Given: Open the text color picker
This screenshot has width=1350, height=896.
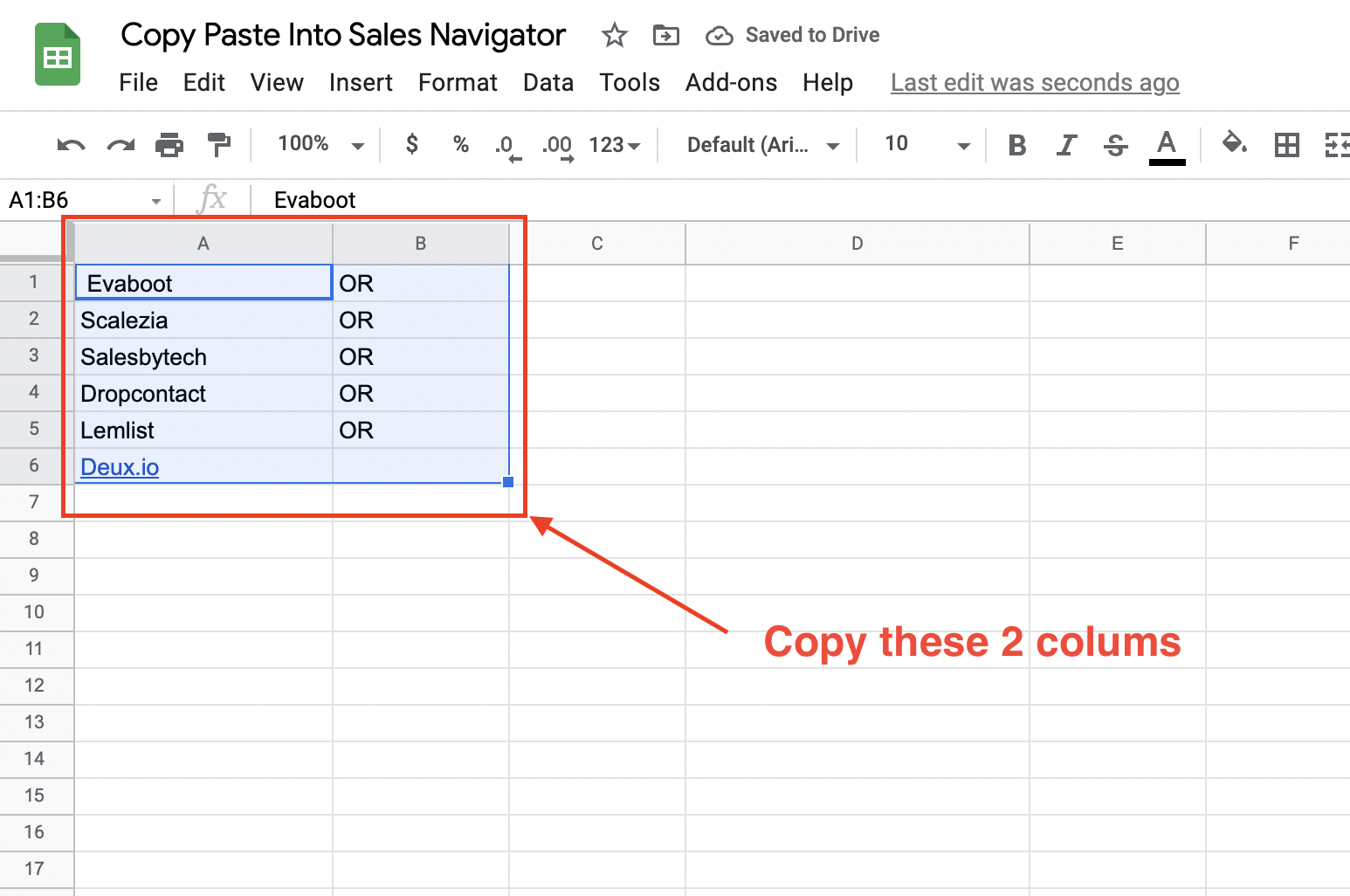Looking at the screenshot, I should pyautogui.click(x=1167, y=147).
